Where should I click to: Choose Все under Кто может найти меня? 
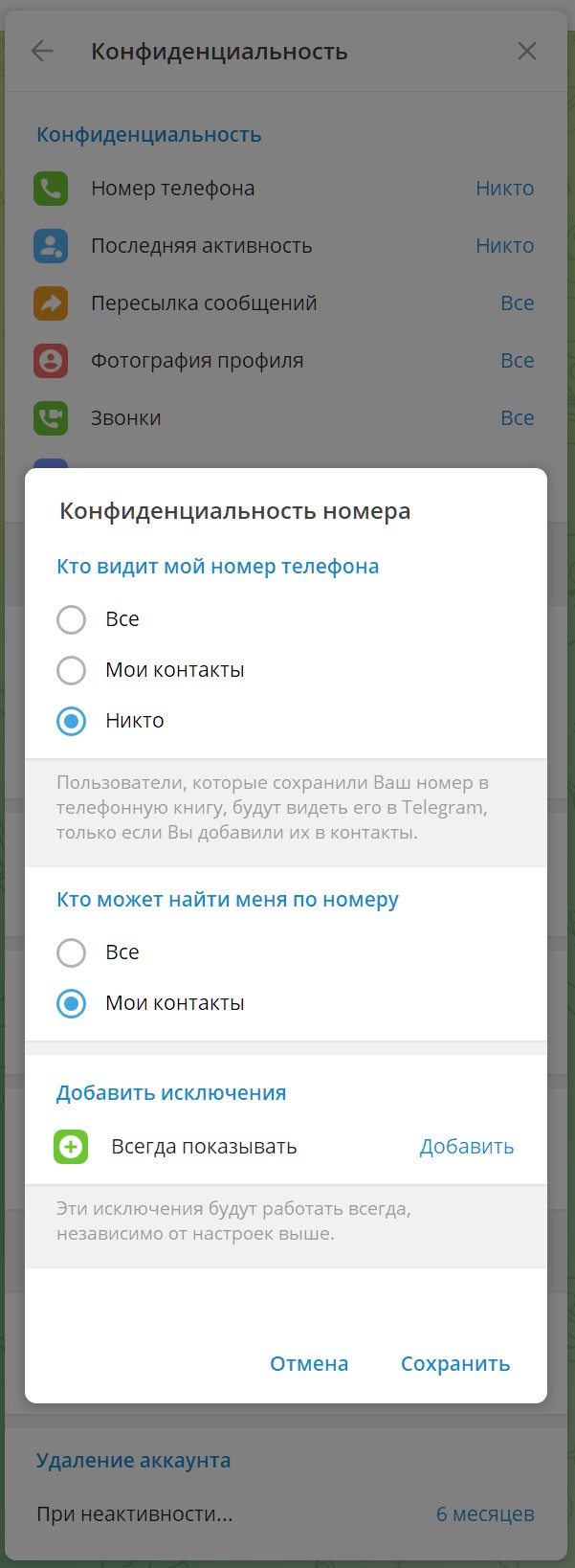[71, 952]
